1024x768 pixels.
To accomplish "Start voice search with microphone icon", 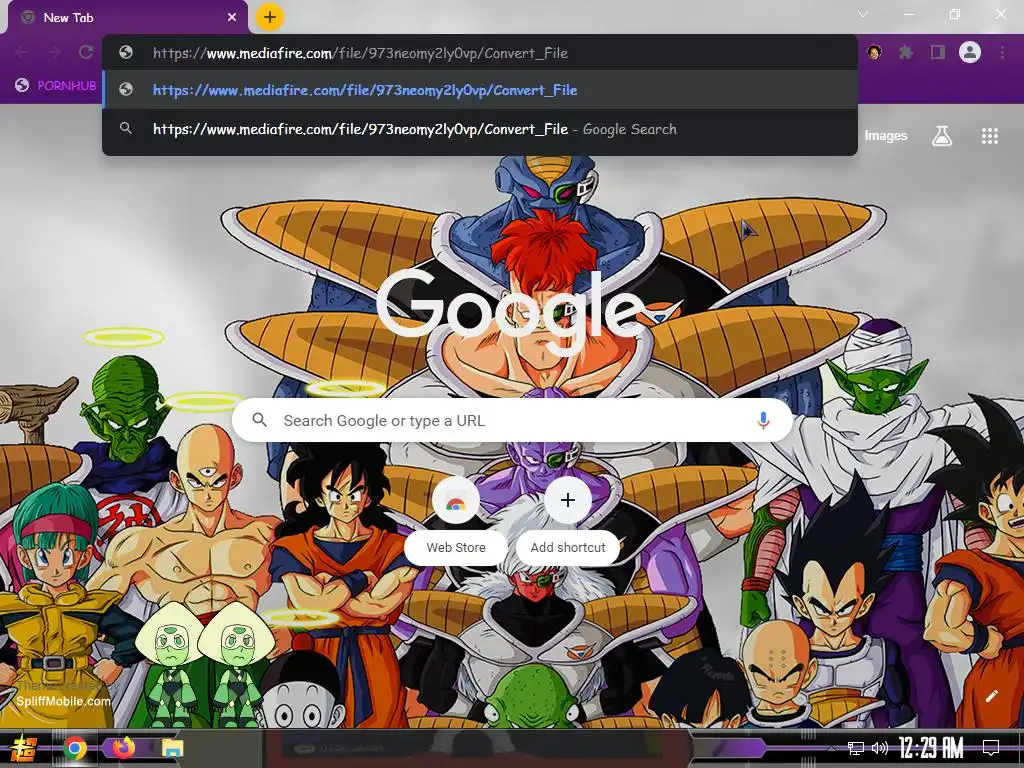I will coord(763,420).
